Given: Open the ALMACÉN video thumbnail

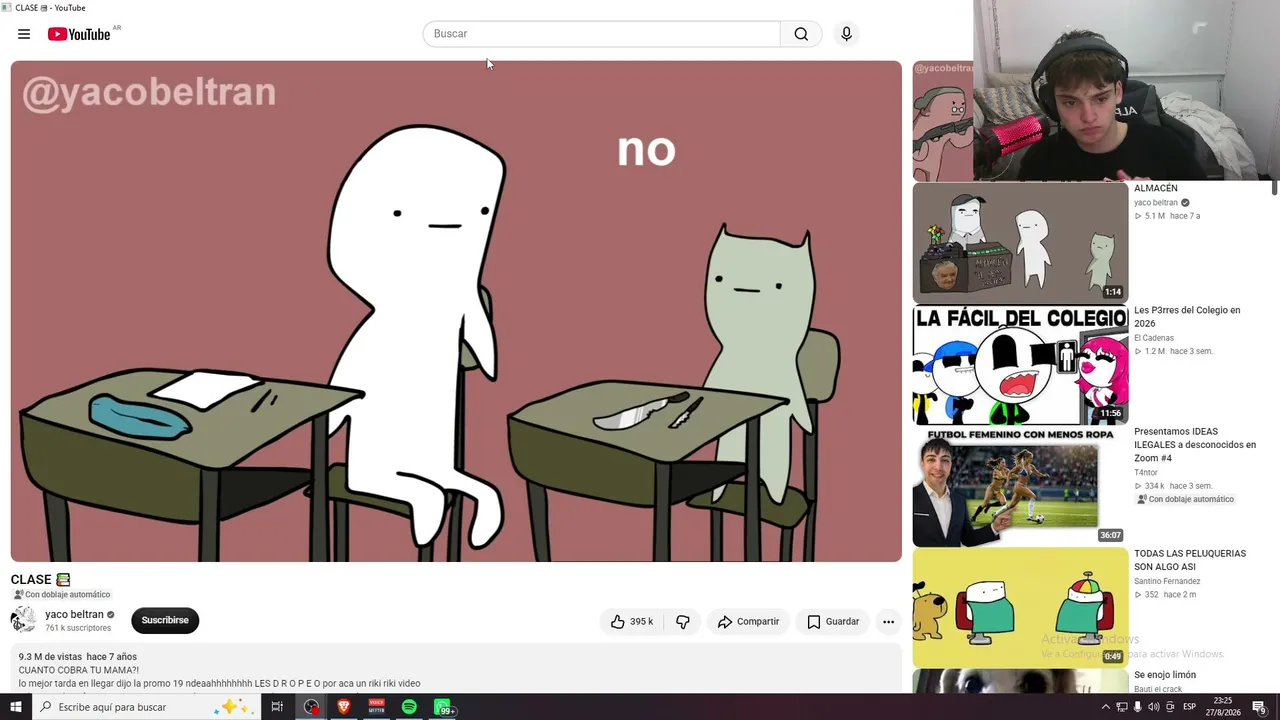Looking at the screenshot, I should tap(1020, 243).
